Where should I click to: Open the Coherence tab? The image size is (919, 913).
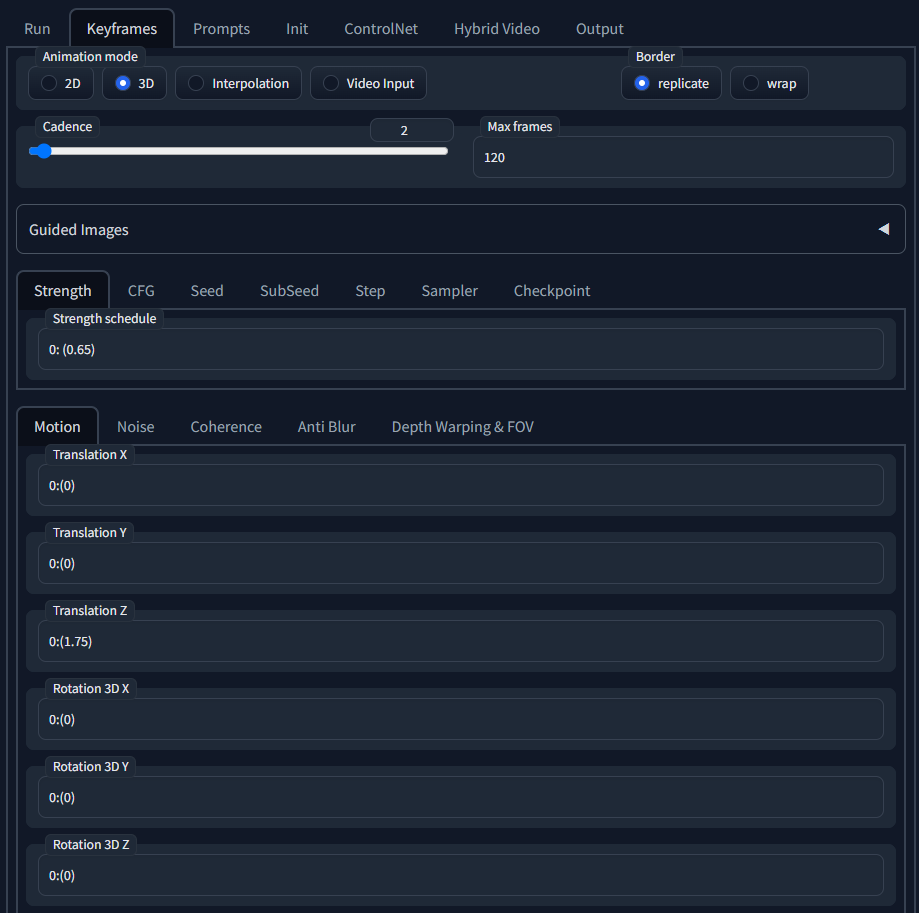226,427
